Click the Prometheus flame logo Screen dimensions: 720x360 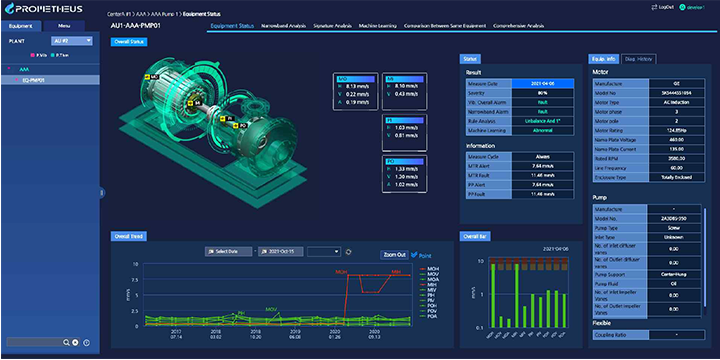pyautogui.click(x=9, y=9)
